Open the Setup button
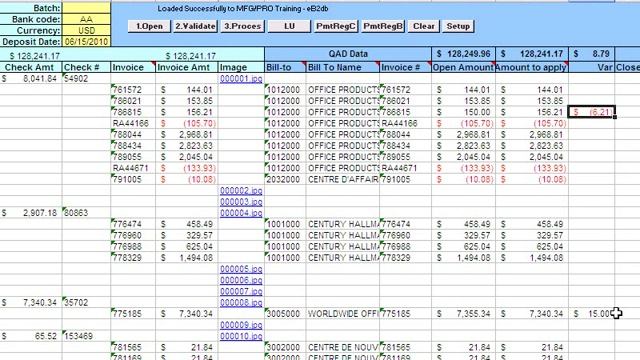This screenshot has height=360, width=640. [458, 26]
